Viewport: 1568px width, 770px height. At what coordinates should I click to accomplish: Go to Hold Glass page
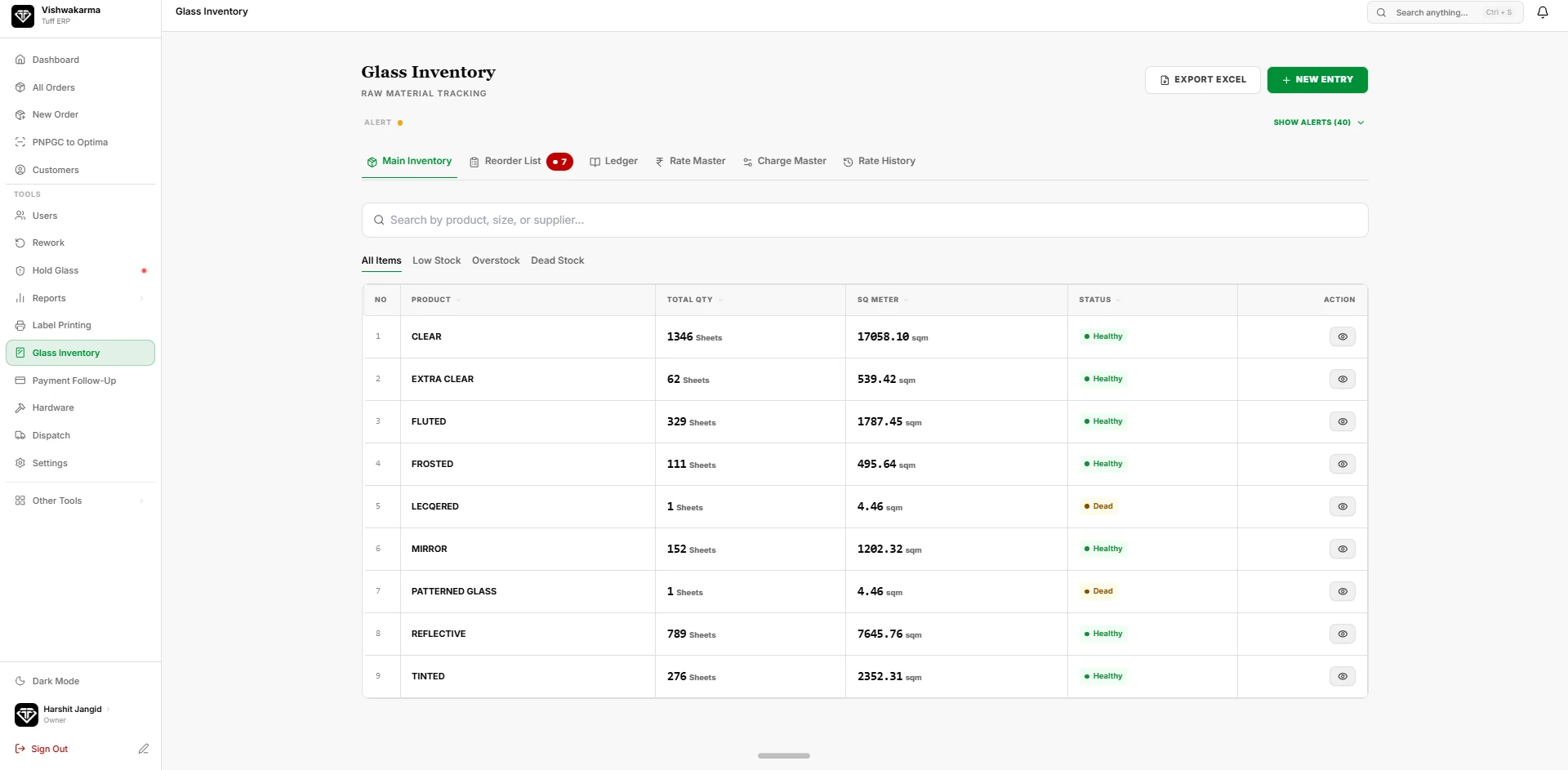pos(80,270)
